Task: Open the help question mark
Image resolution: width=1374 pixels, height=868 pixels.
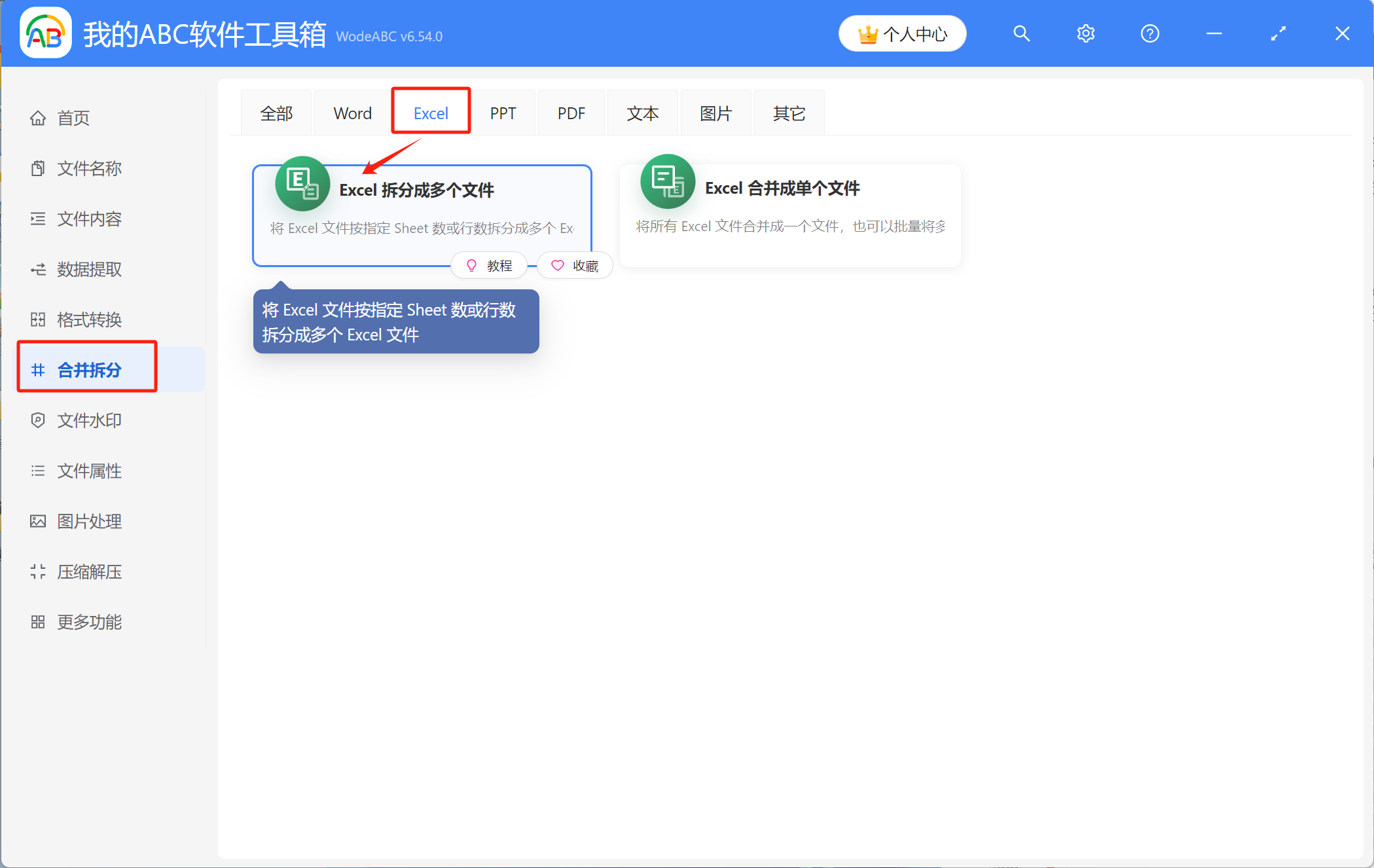Action: 1149,33
